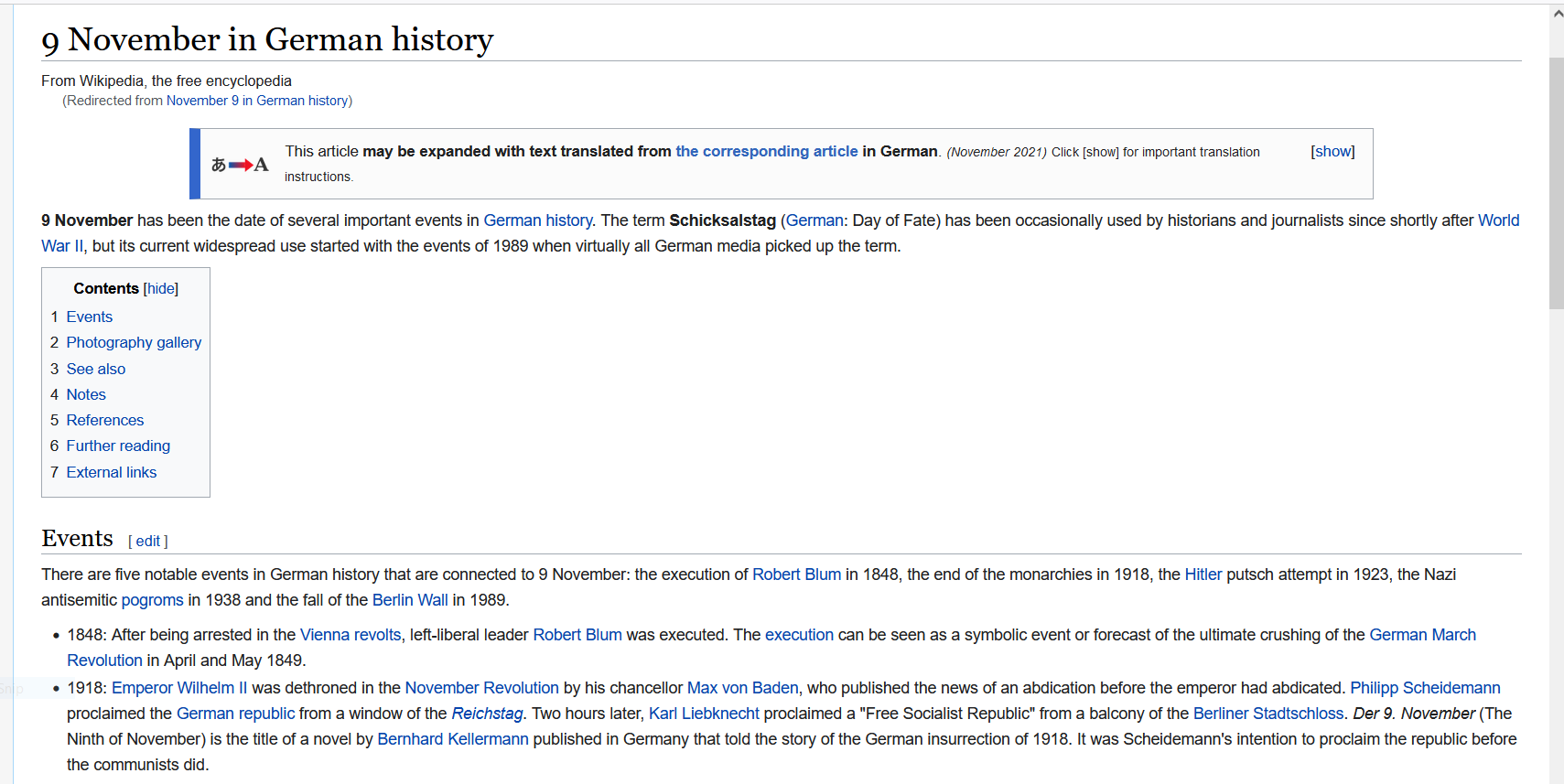
Task: Open the German republic link
Action: 235,714
